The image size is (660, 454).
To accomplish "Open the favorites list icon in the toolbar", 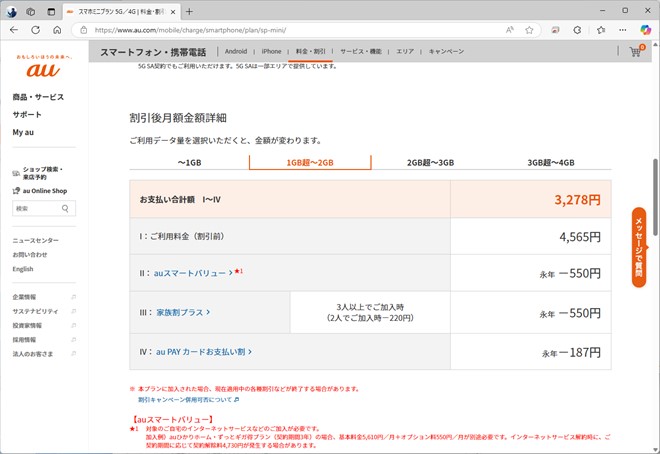I will 601,30.
